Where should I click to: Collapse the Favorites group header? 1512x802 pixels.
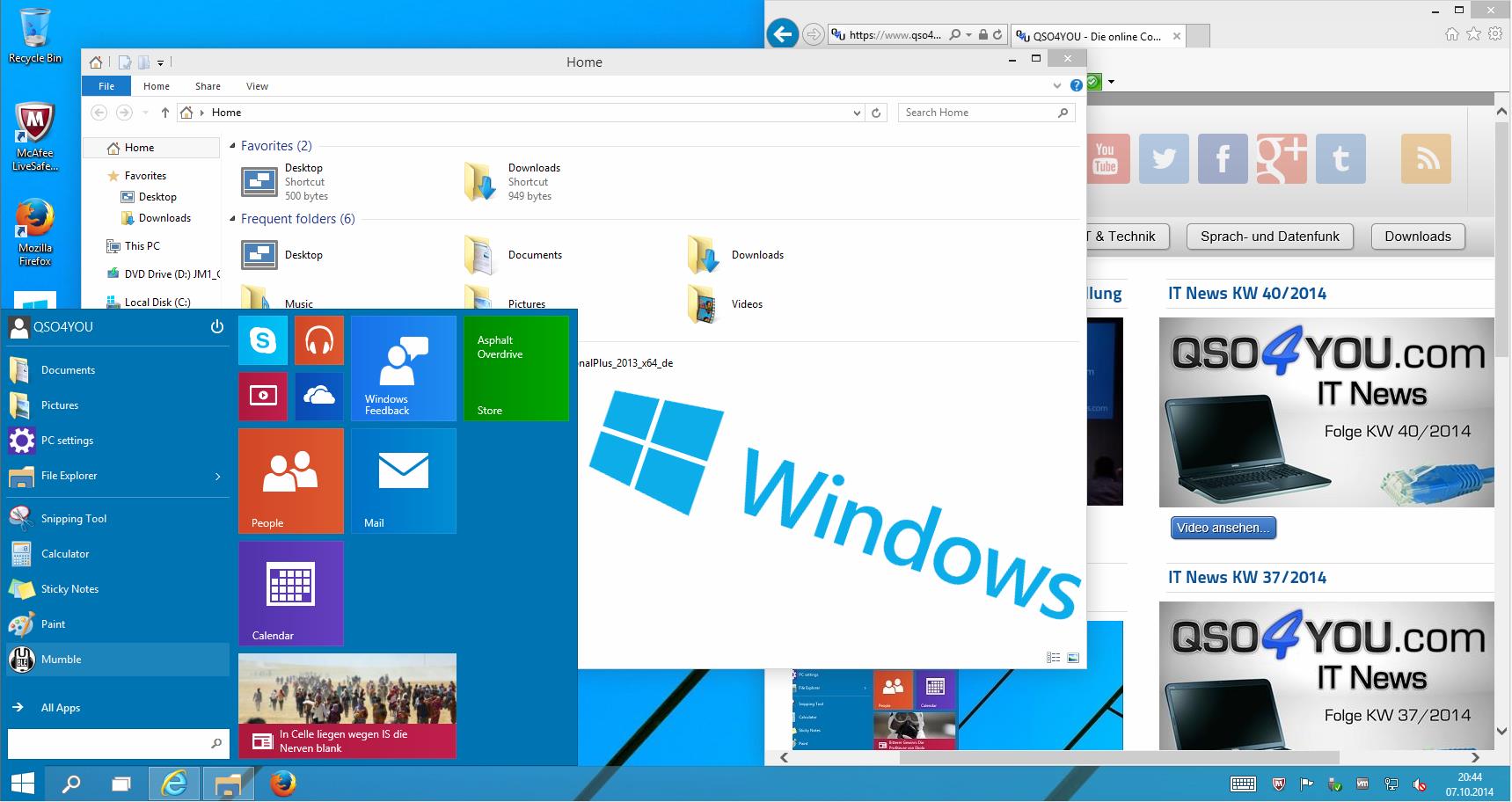click(233, 146)
